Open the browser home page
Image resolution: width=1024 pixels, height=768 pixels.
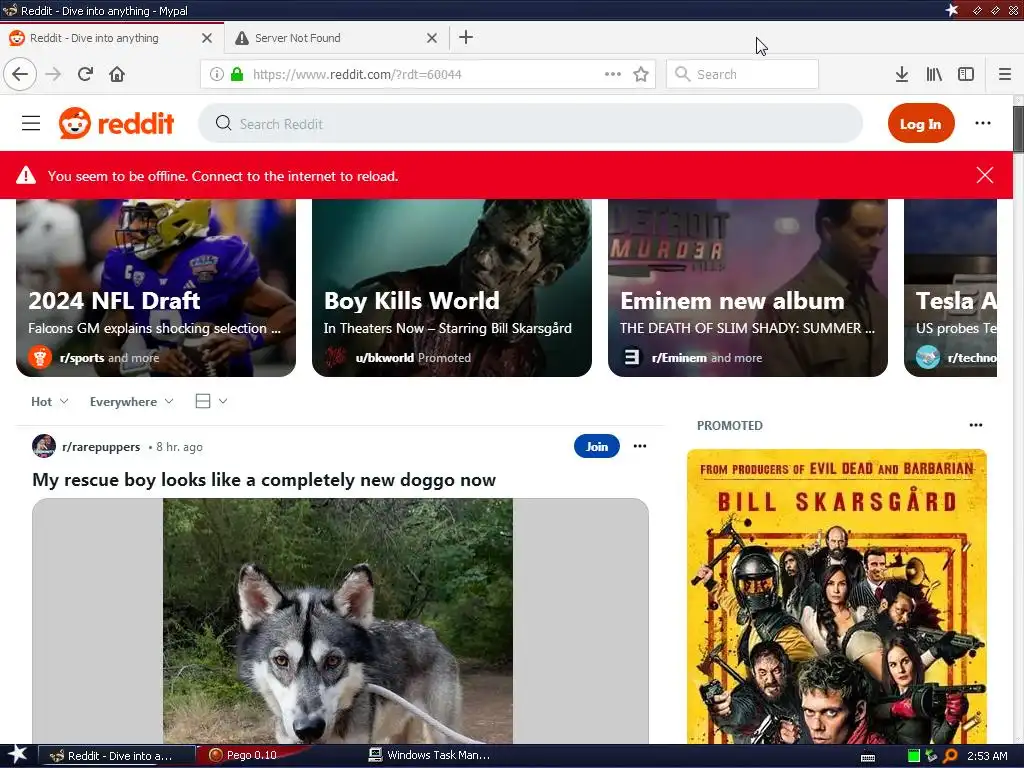click(117, 74)
